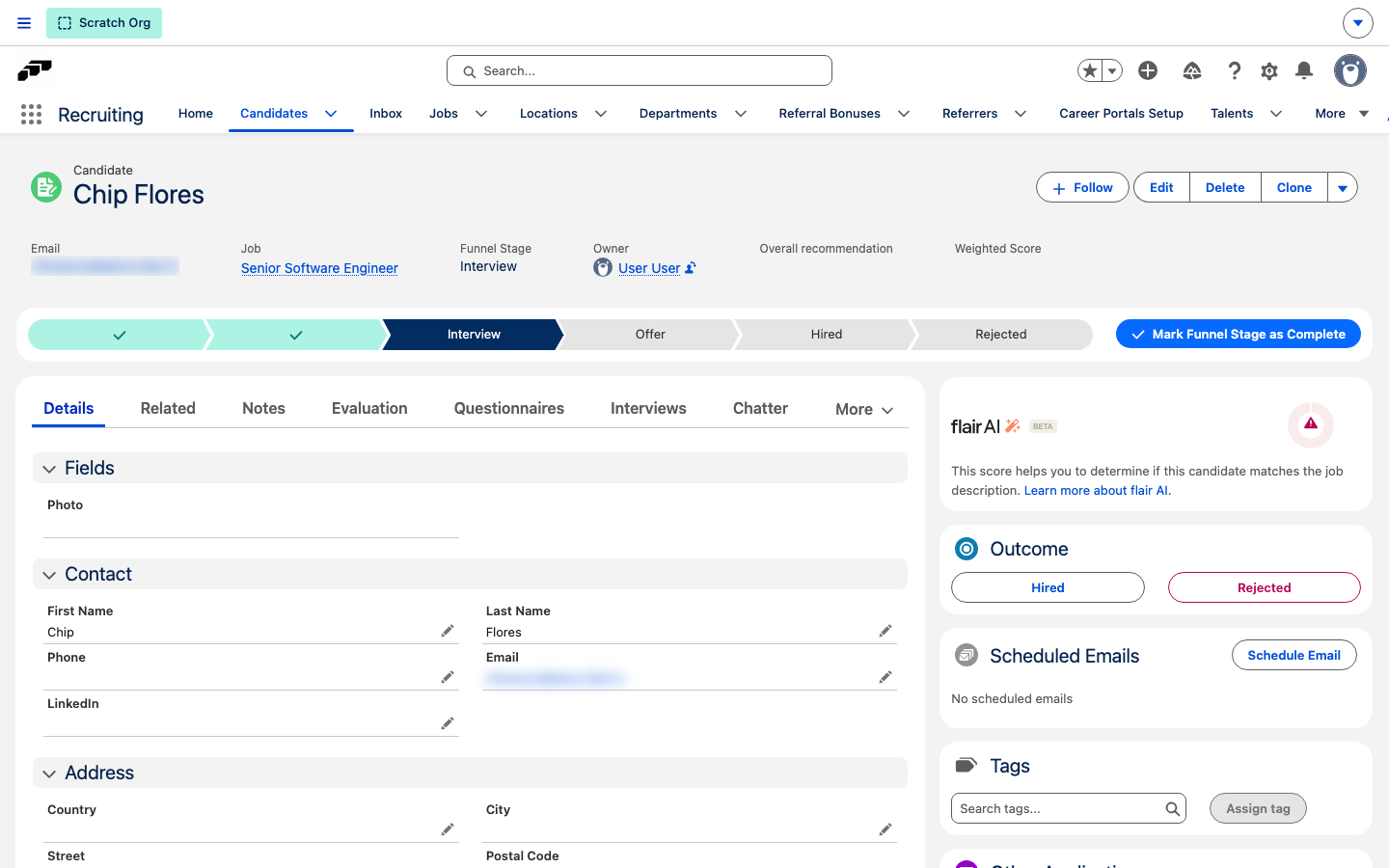The height and width of the screenshot is (868, 1389).
Task: Click the help question mark icon
Action: point(1234,70)
